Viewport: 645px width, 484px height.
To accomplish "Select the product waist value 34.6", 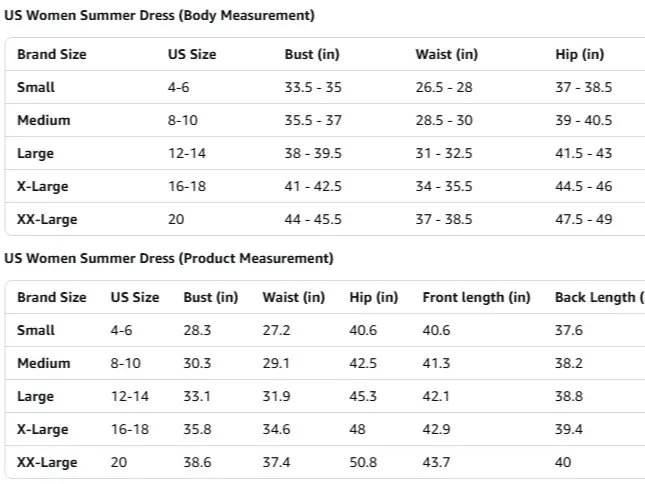I will 276,429.
